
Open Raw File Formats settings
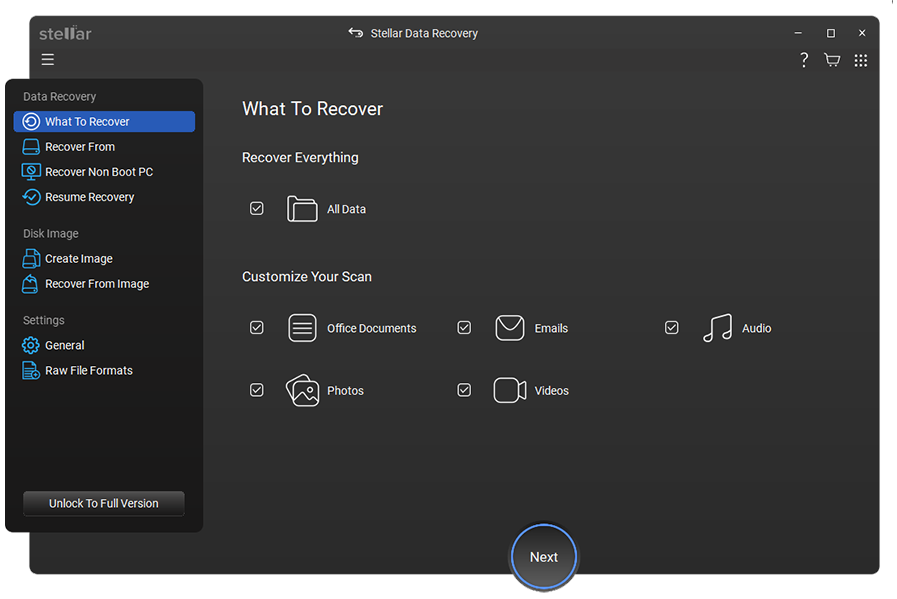[104, 370]
